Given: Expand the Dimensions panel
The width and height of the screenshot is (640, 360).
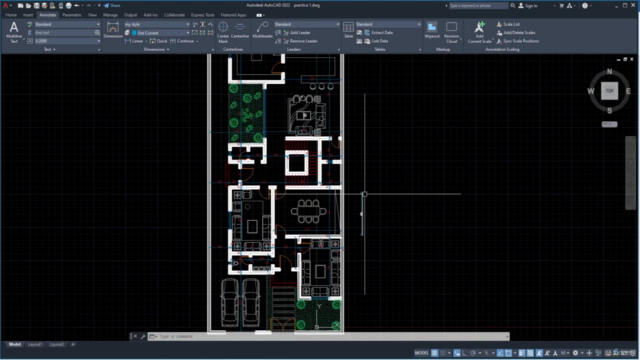Looking at the screenshot, I should pos(156,49).
